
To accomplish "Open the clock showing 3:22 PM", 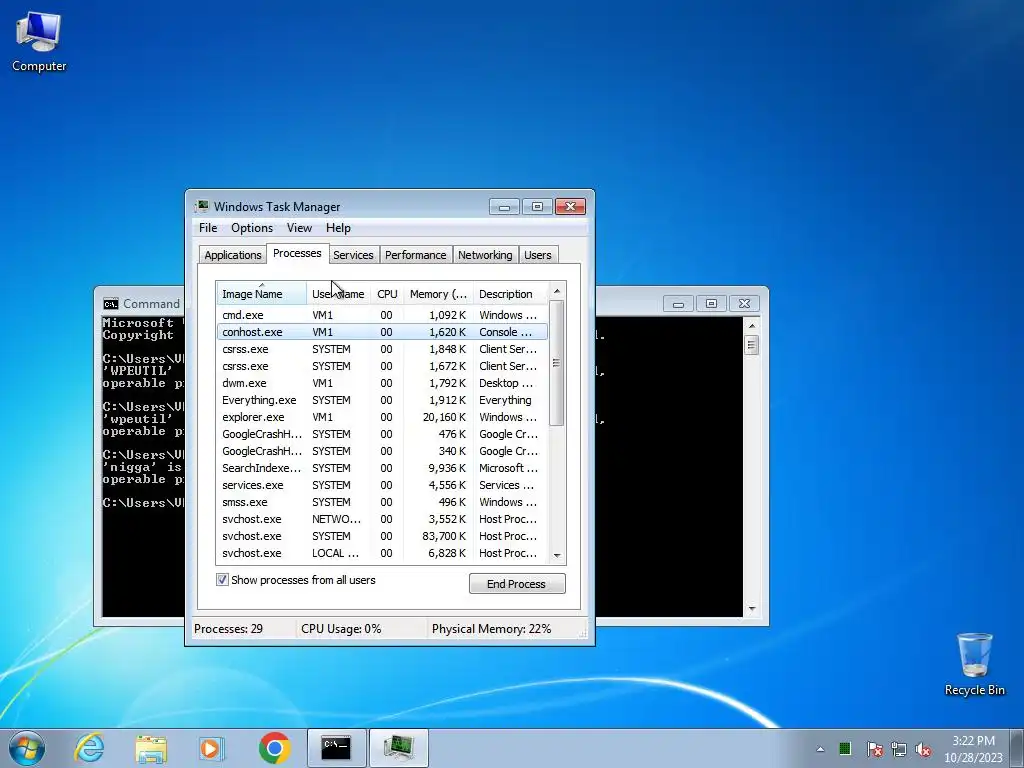I will [x=973, y=749].
